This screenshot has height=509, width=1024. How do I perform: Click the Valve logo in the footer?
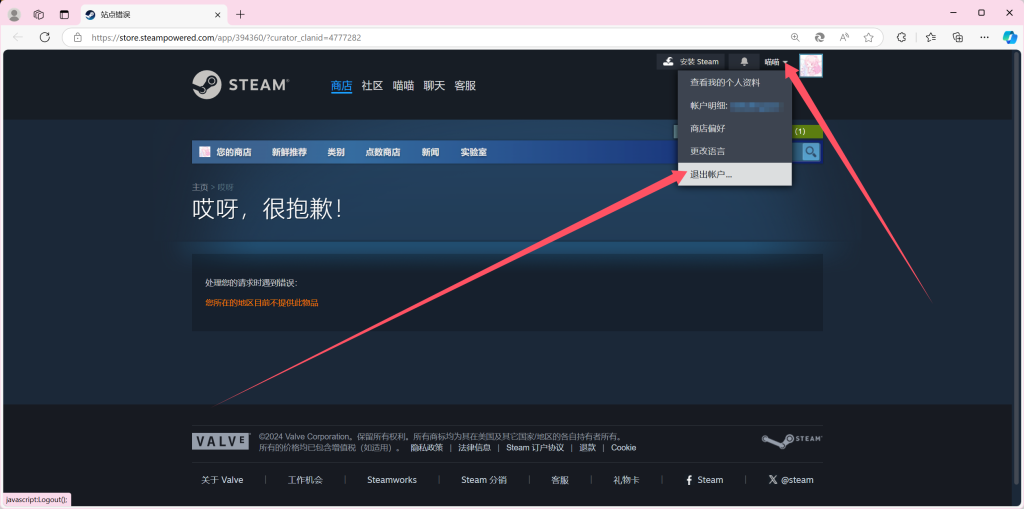point(221,441)
